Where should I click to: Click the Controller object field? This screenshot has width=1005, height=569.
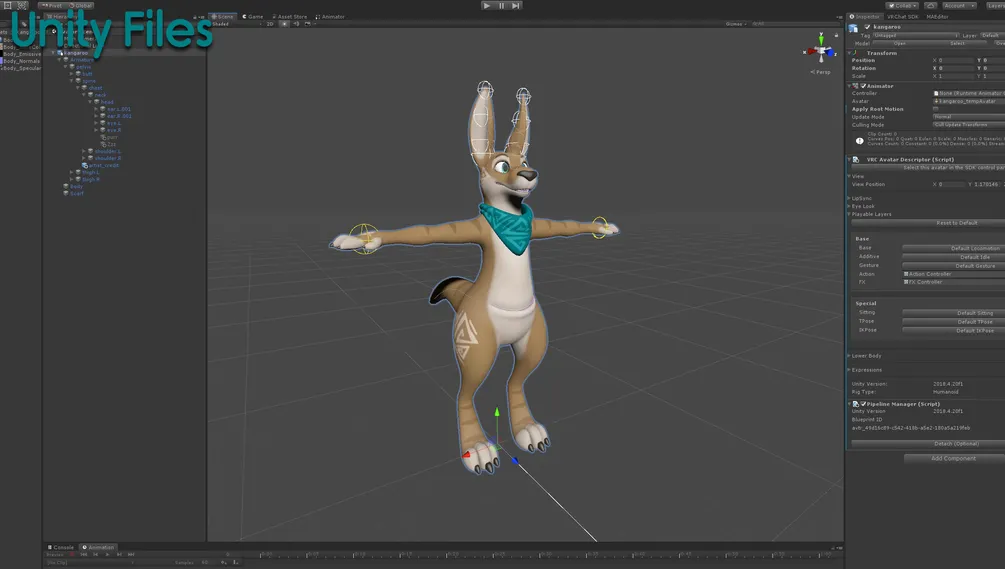coord(968,94)
